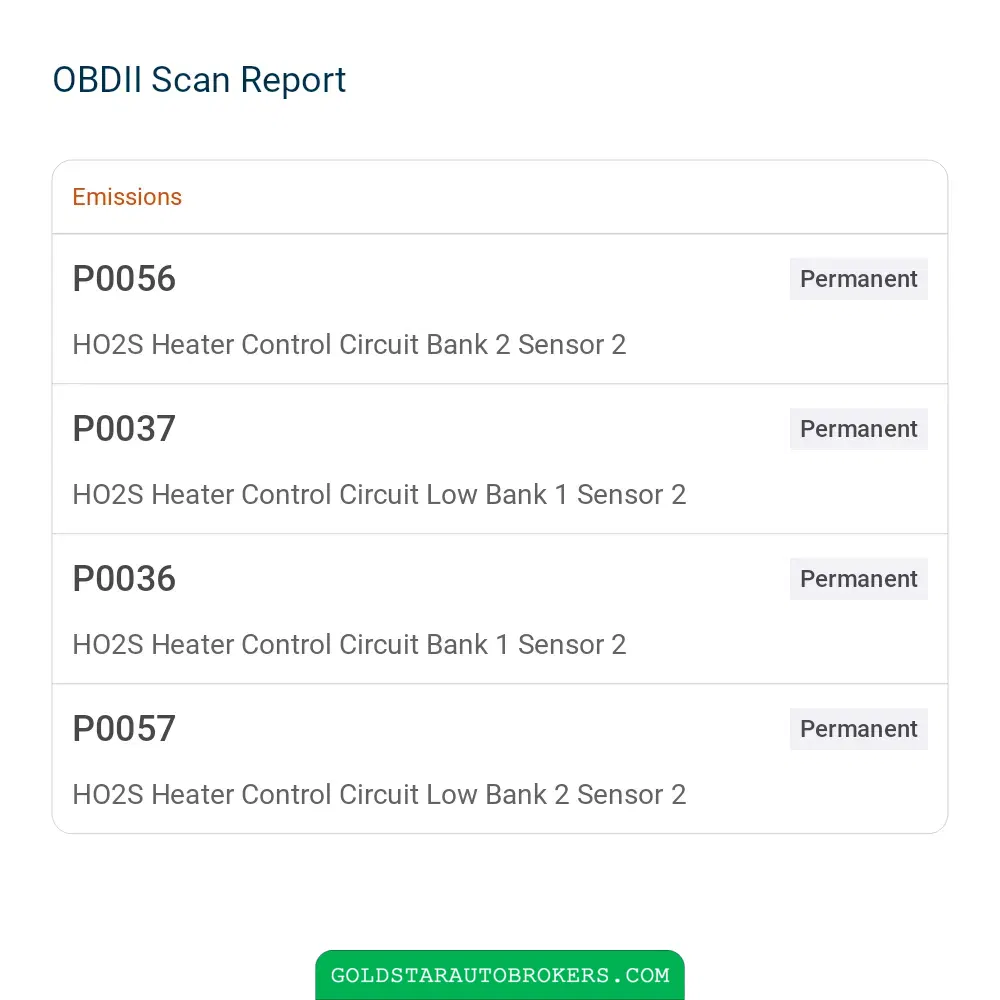Select the P0037 Low Bank 1 description text
The height and width of the screenshot is (1000, 1000).
pyautogui.click(x=379, y=495)
